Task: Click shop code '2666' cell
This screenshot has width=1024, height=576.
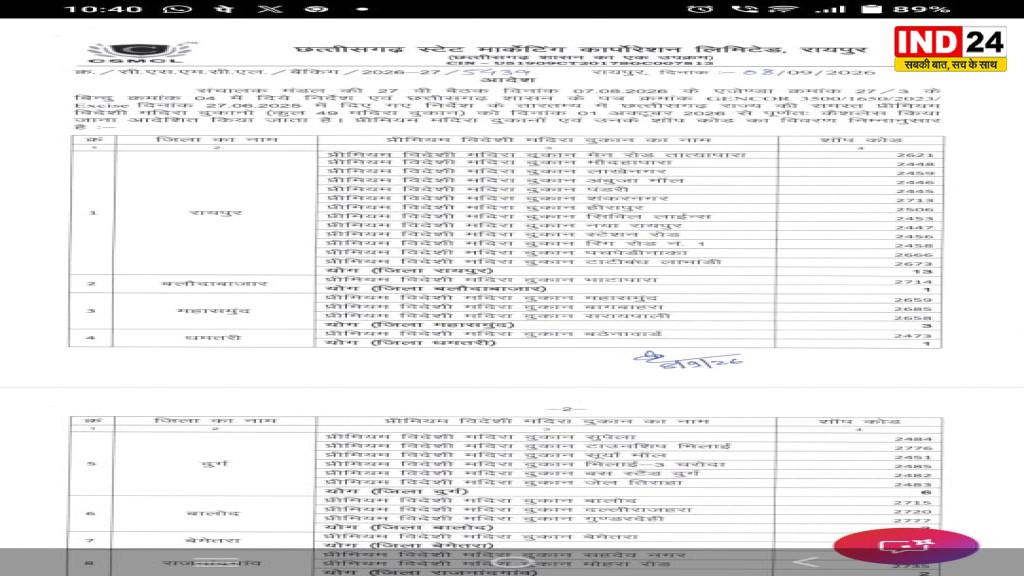Action: point(914,255)
